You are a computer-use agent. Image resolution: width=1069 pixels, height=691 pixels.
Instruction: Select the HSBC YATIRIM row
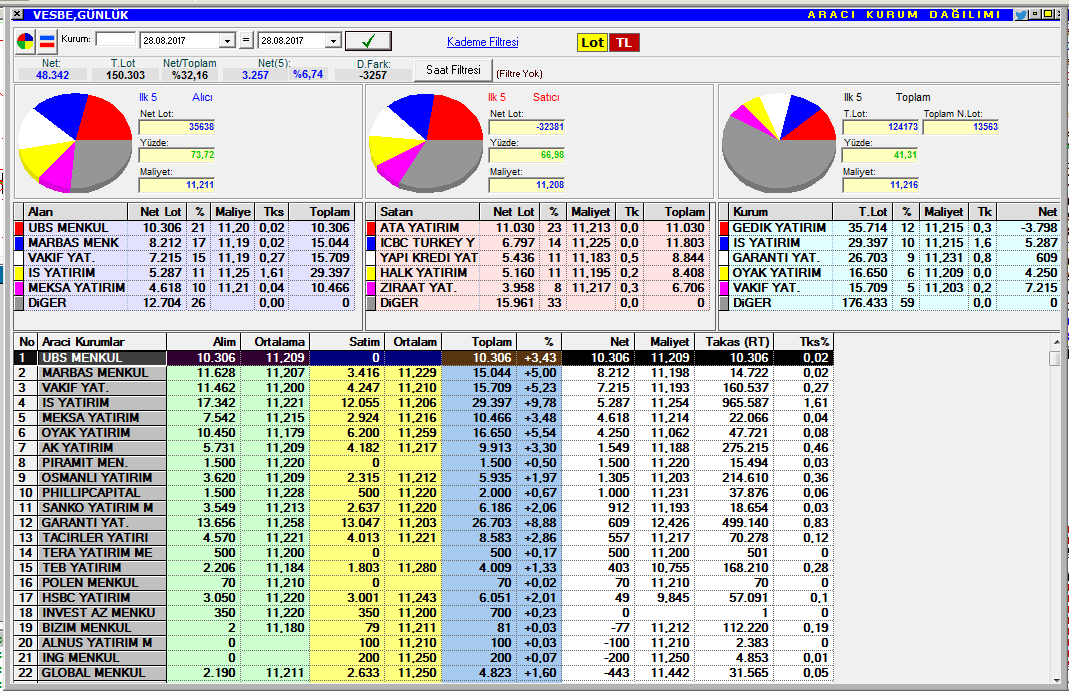423,598
